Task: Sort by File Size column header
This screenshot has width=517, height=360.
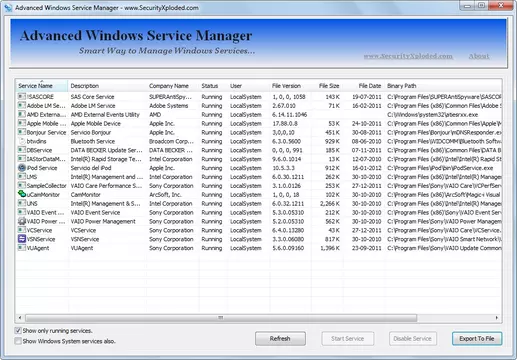Action: pos(327,86)
